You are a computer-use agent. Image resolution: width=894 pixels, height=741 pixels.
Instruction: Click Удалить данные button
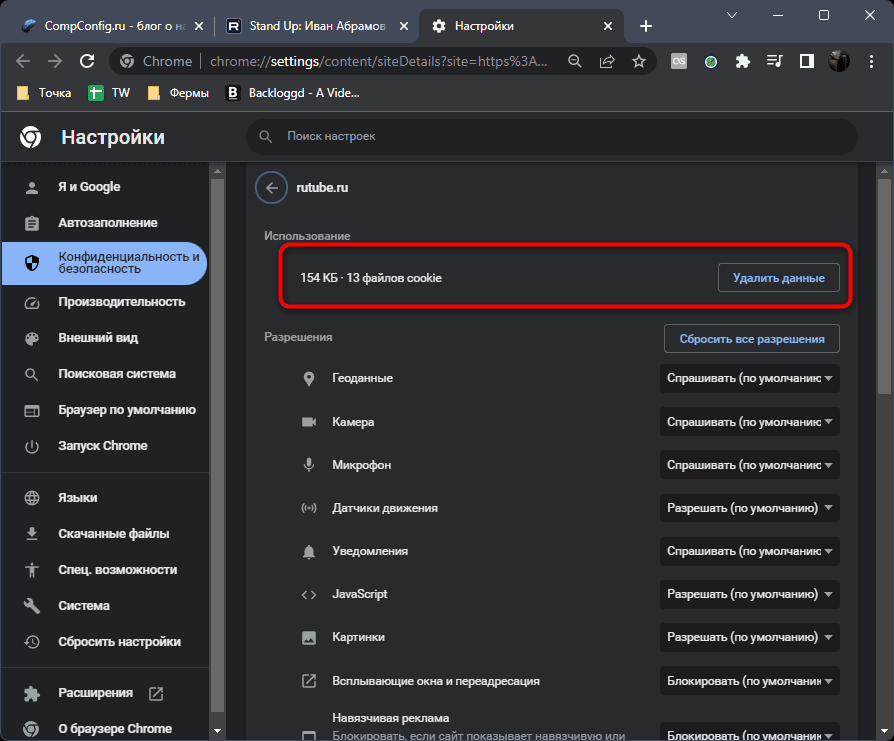click(778, 278)
